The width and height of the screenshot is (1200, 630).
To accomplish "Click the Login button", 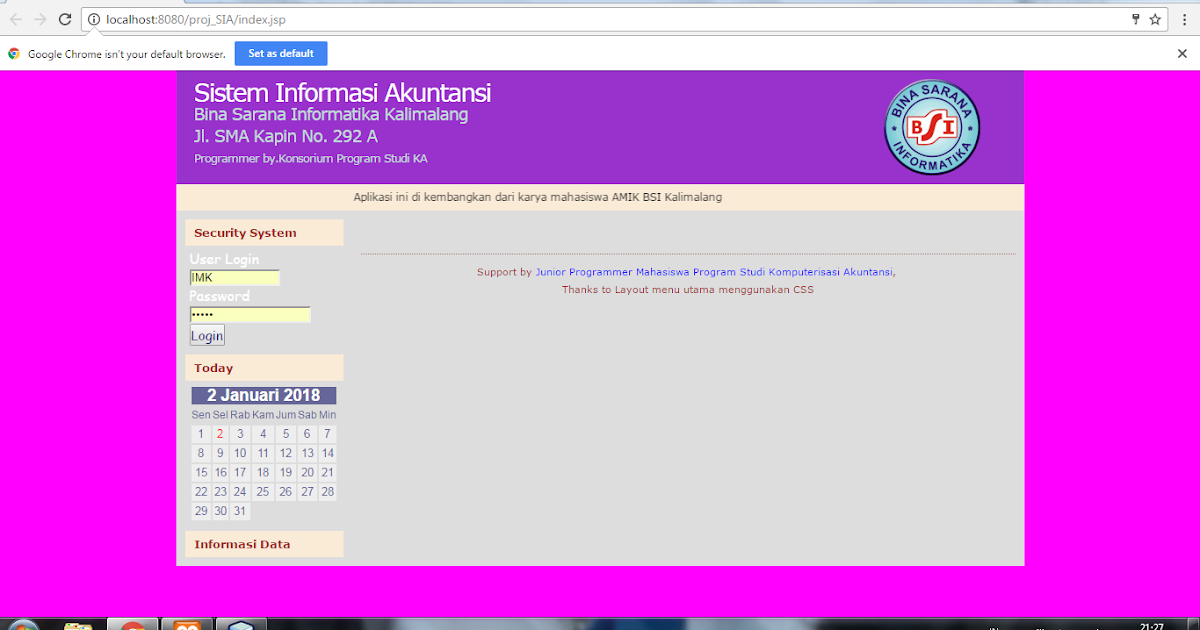I will point(207,336).
